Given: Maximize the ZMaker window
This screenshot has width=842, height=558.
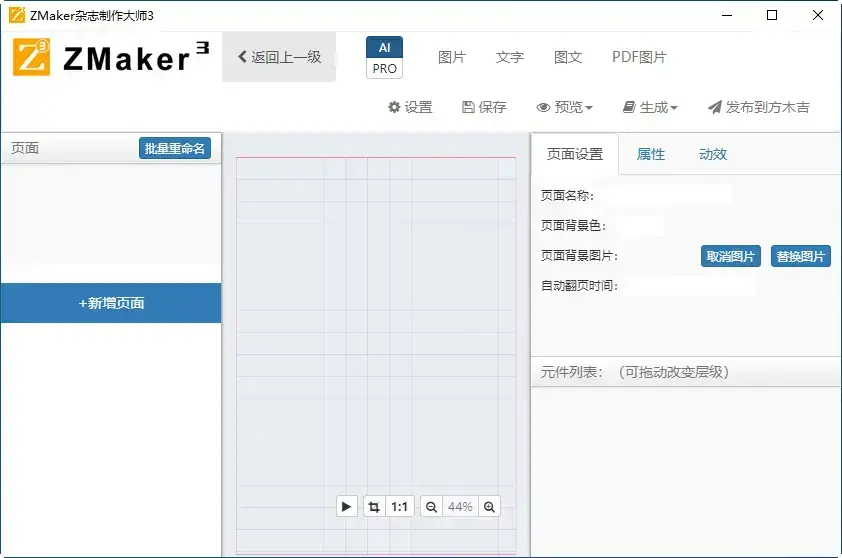Looking at the screenshot, I should click(772, 15).
